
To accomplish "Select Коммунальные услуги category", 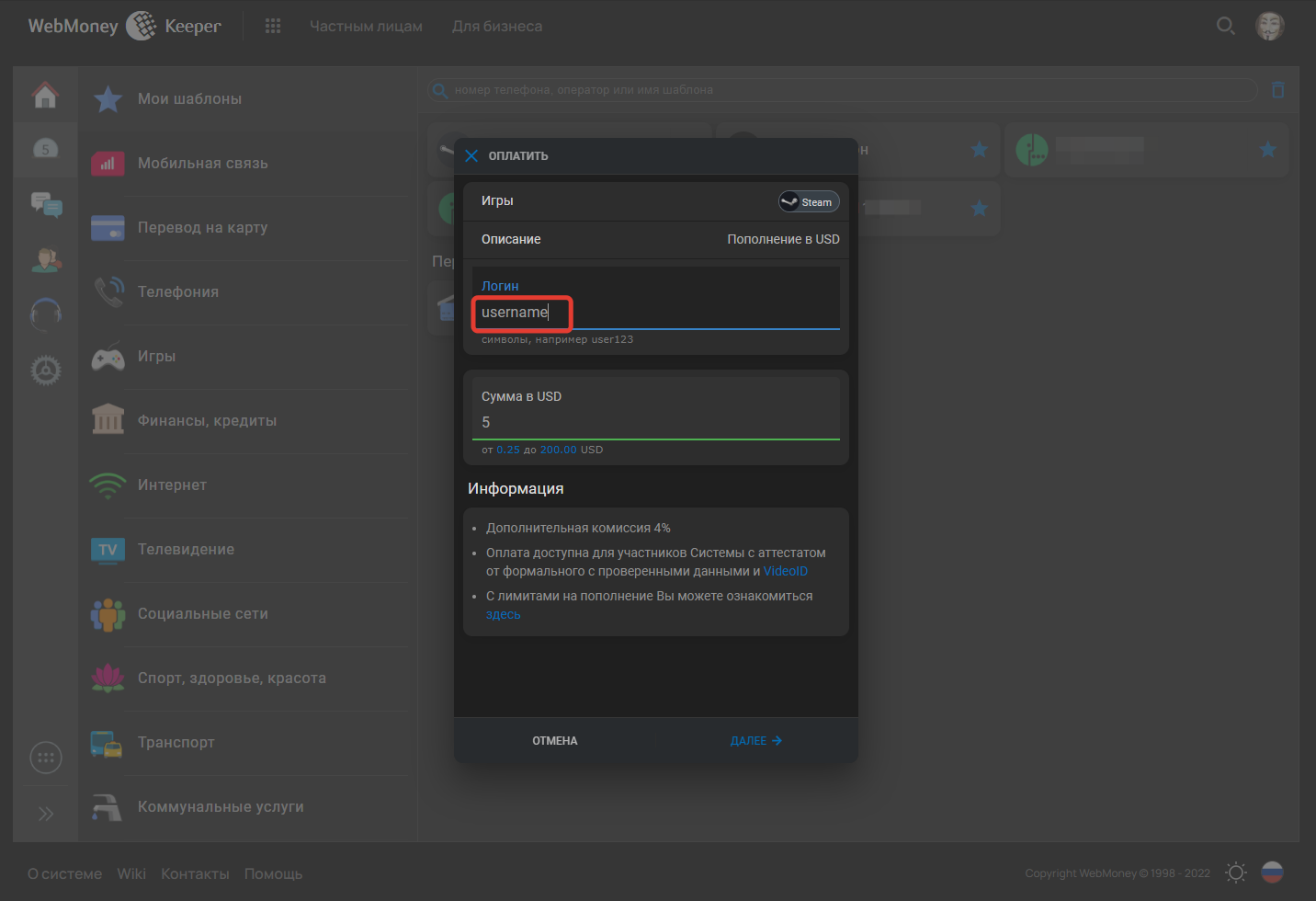I will point(248,807).
